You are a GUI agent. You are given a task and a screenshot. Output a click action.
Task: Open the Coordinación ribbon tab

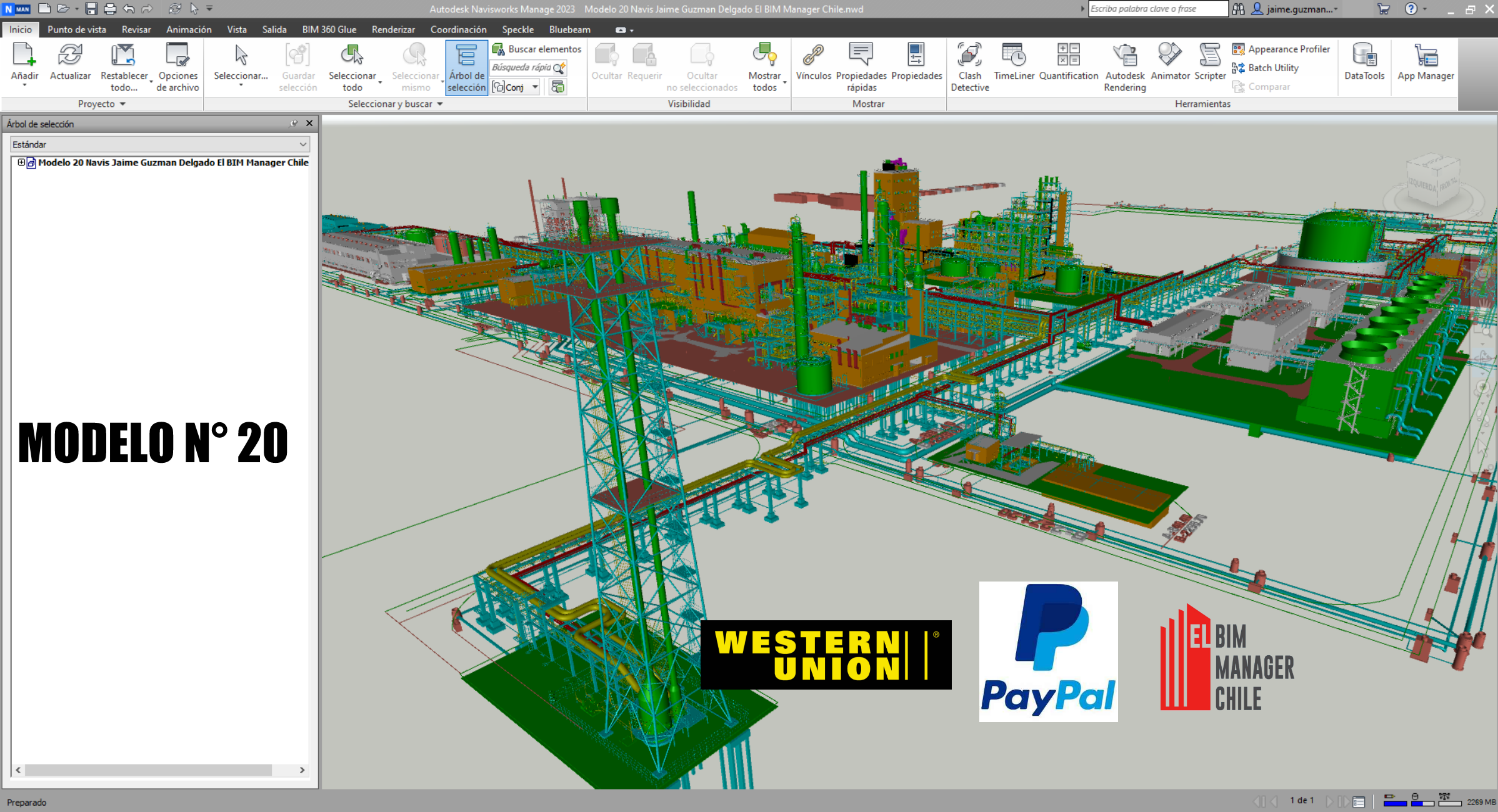pyautogui.click(x=458, y=29)
